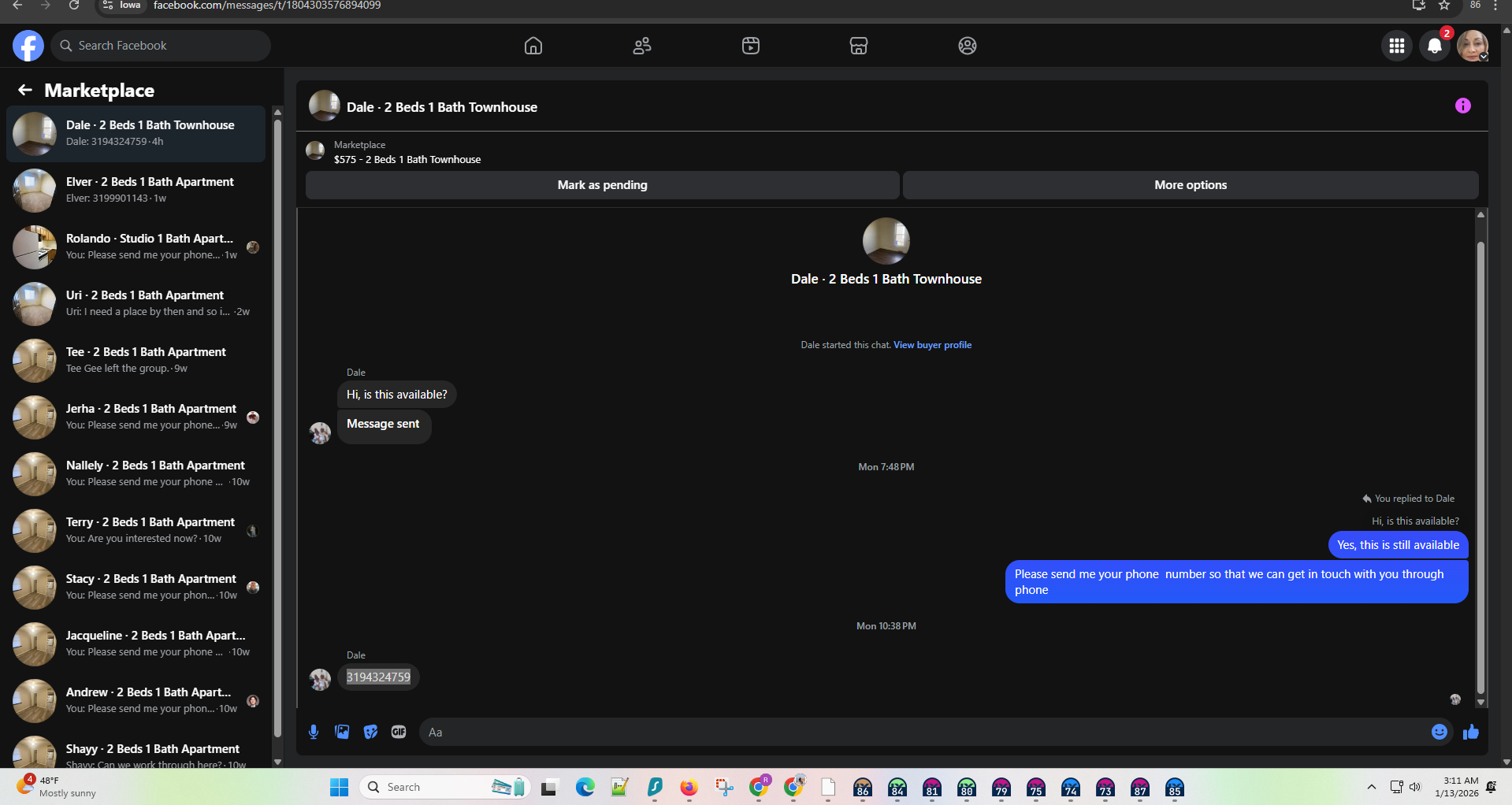Attach a photo with image icon
Viewport: 1512px width, 805px height.
pyautogui.click(x=342, y=732)
